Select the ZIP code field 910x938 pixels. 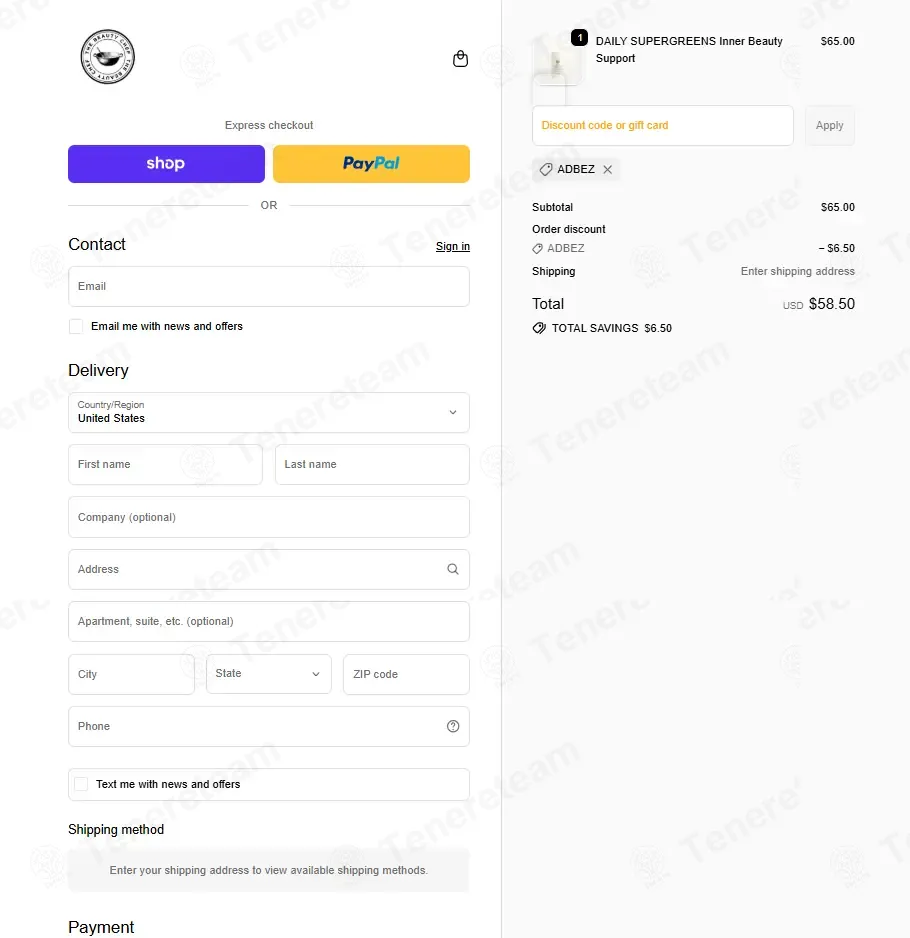(406, 674)
